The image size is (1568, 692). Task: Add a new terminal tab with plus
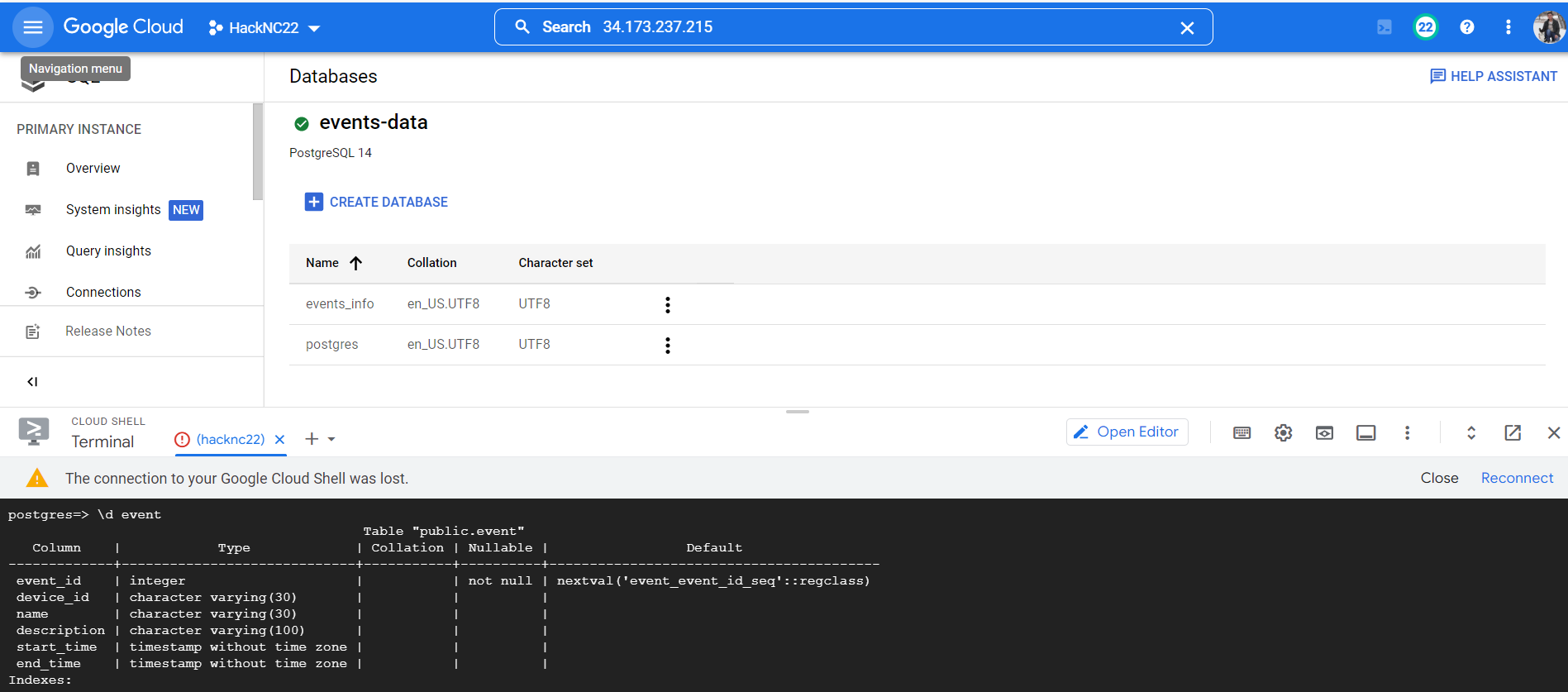coord(312,439)
